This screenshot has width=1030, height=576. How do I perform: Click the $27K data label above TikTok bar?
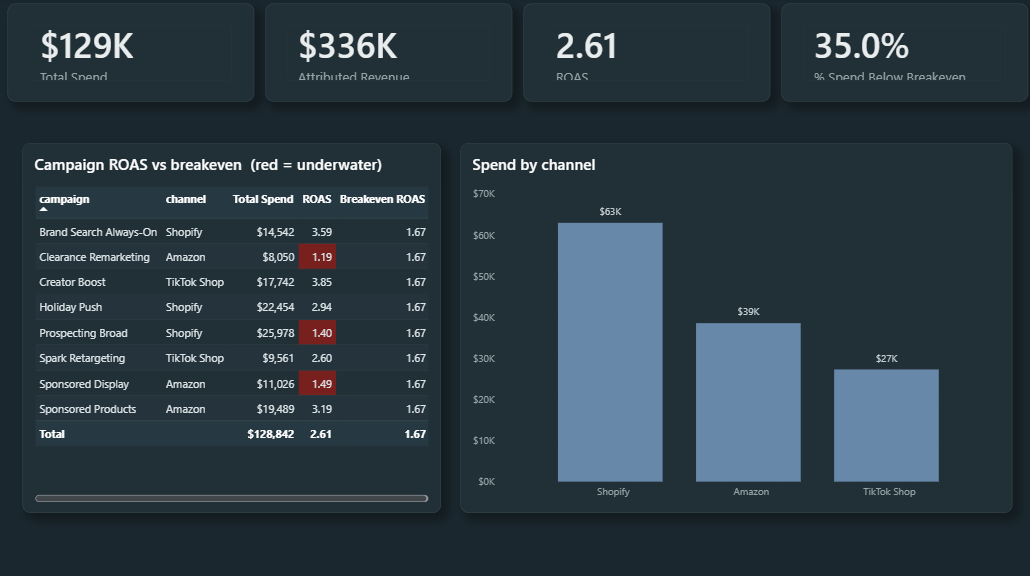click(x=886, y=359)
